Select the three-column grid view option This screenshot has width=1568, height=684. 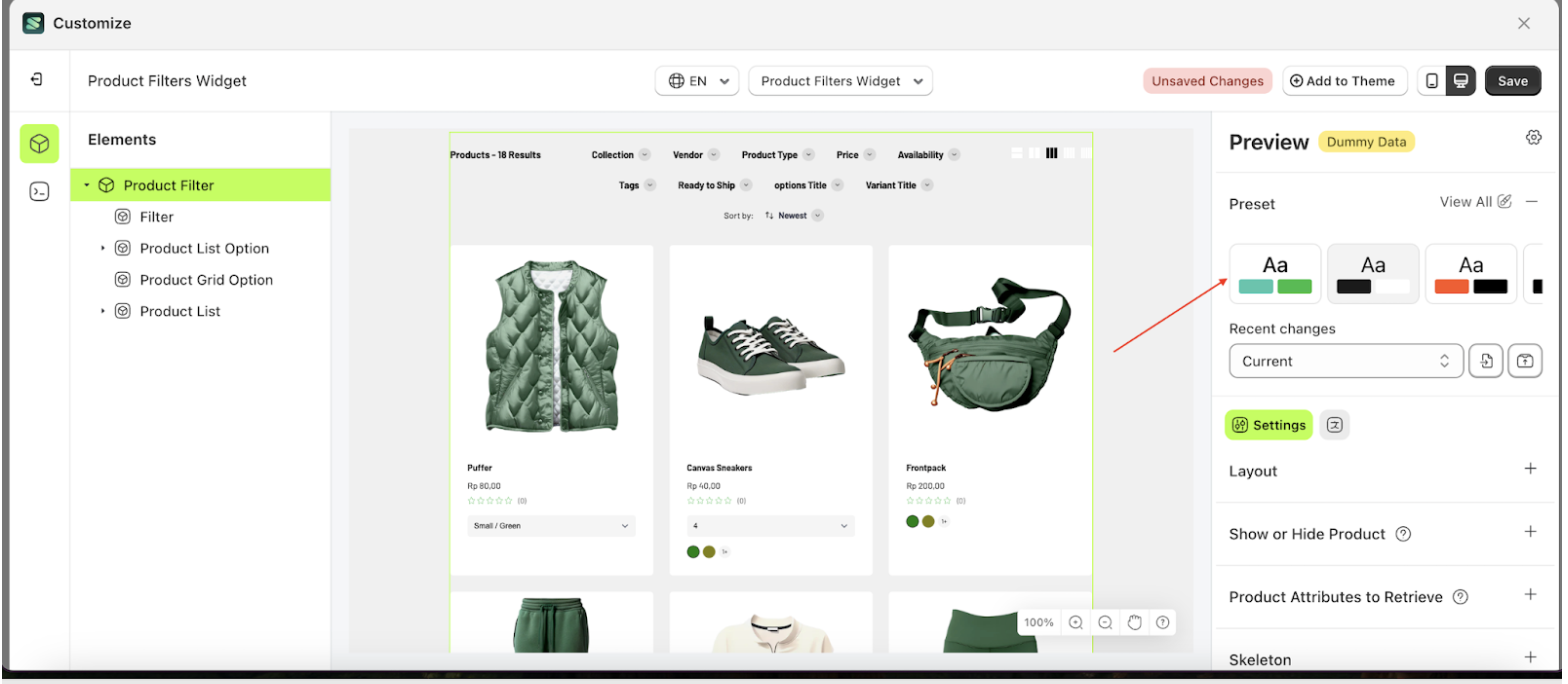tap(1051, 153)
